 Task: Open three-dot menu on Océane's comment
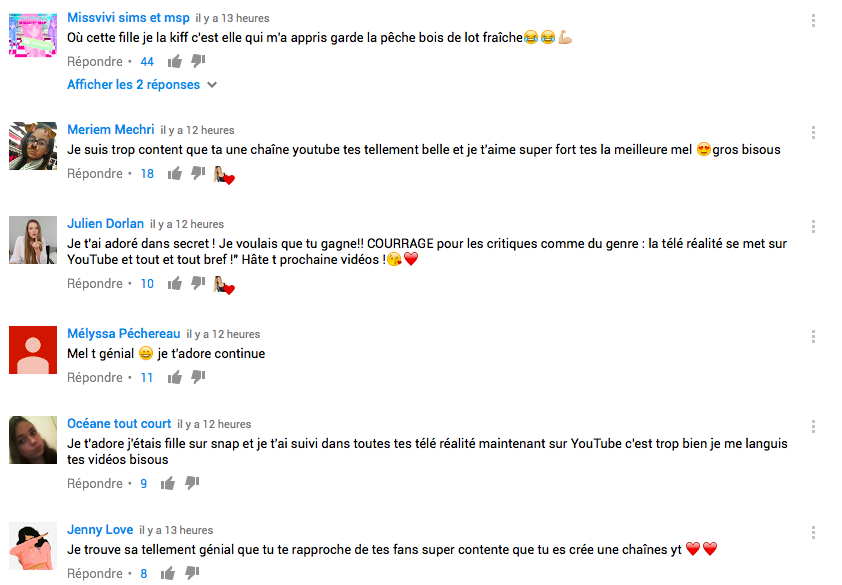[814, 427]
